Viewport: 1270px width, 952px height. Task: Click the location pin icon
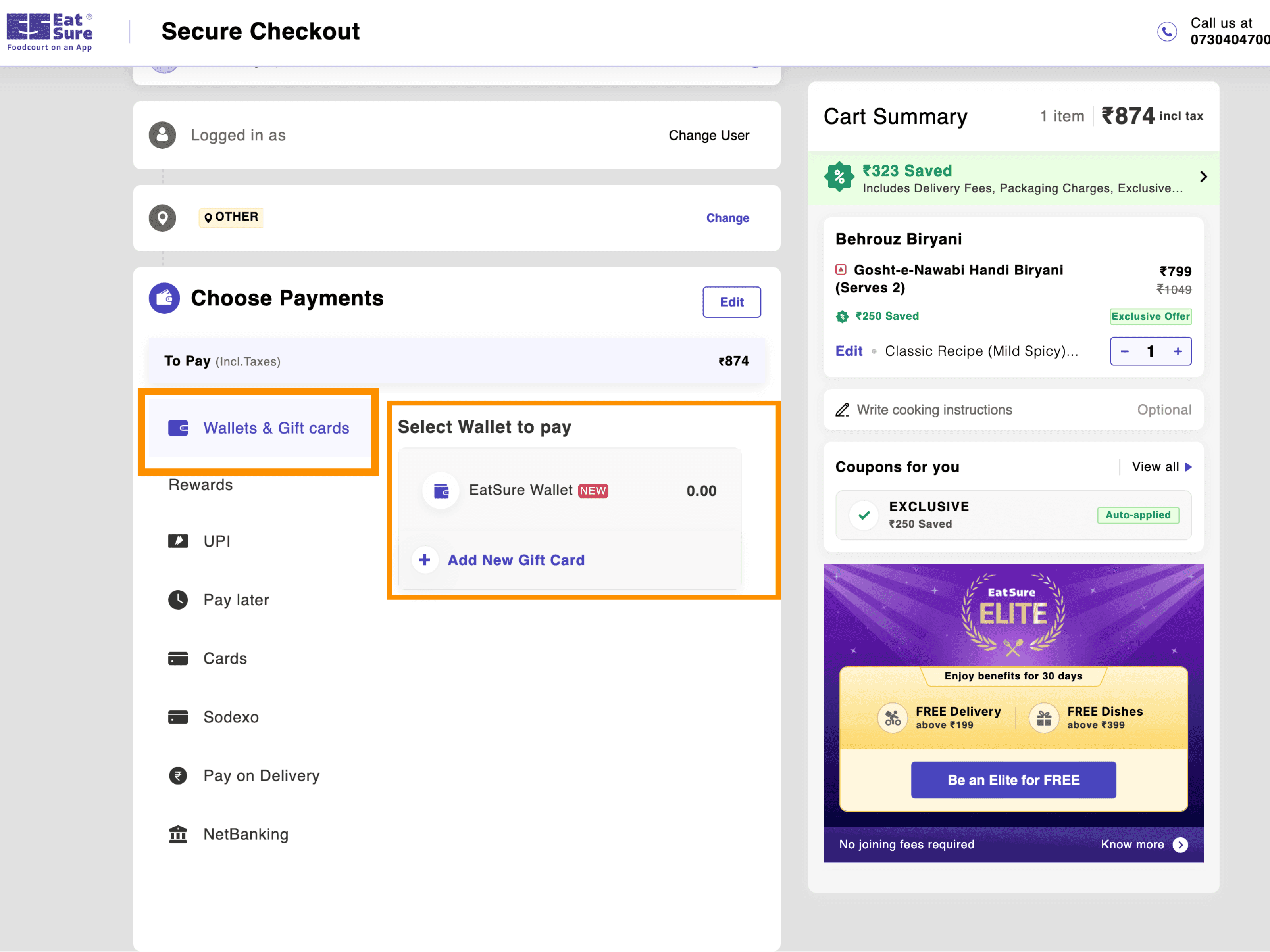pos(162,218)
